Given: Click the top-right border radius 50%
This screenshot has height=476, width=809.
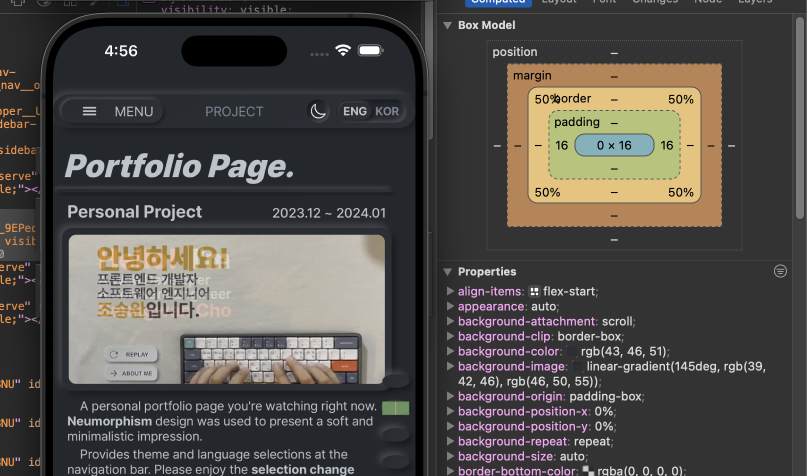Looking at the screenshot, I should (681, 99).
